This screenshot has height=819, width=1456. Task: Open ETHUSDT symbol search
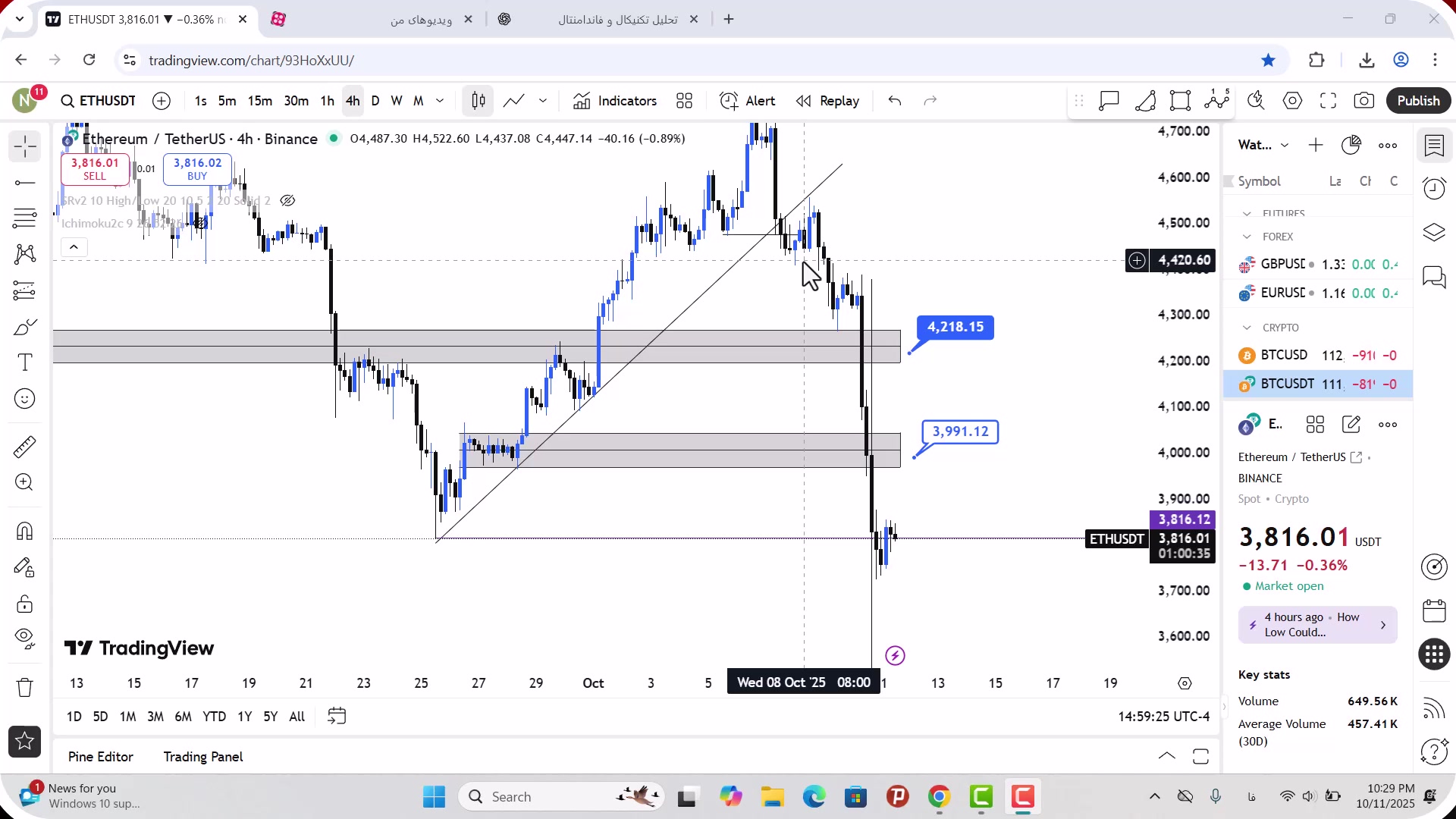click(x=99, y=101)
